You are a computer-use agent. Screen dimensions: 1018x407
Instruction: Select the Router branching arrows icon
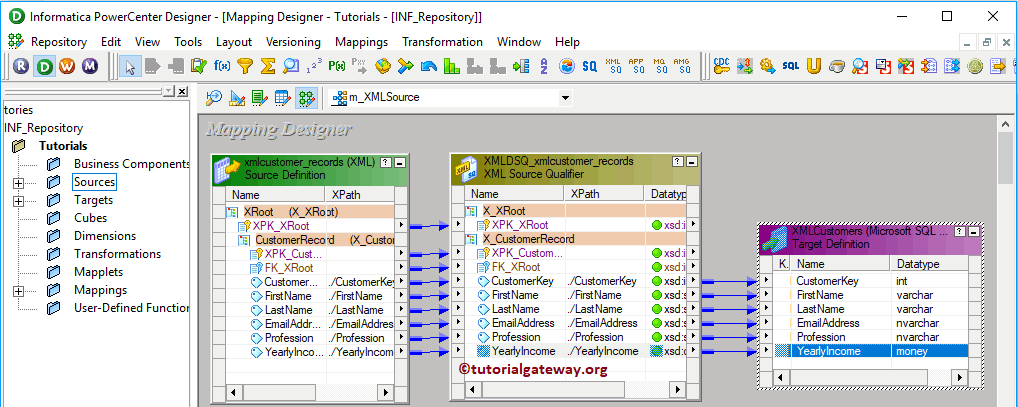click(405, 66)
